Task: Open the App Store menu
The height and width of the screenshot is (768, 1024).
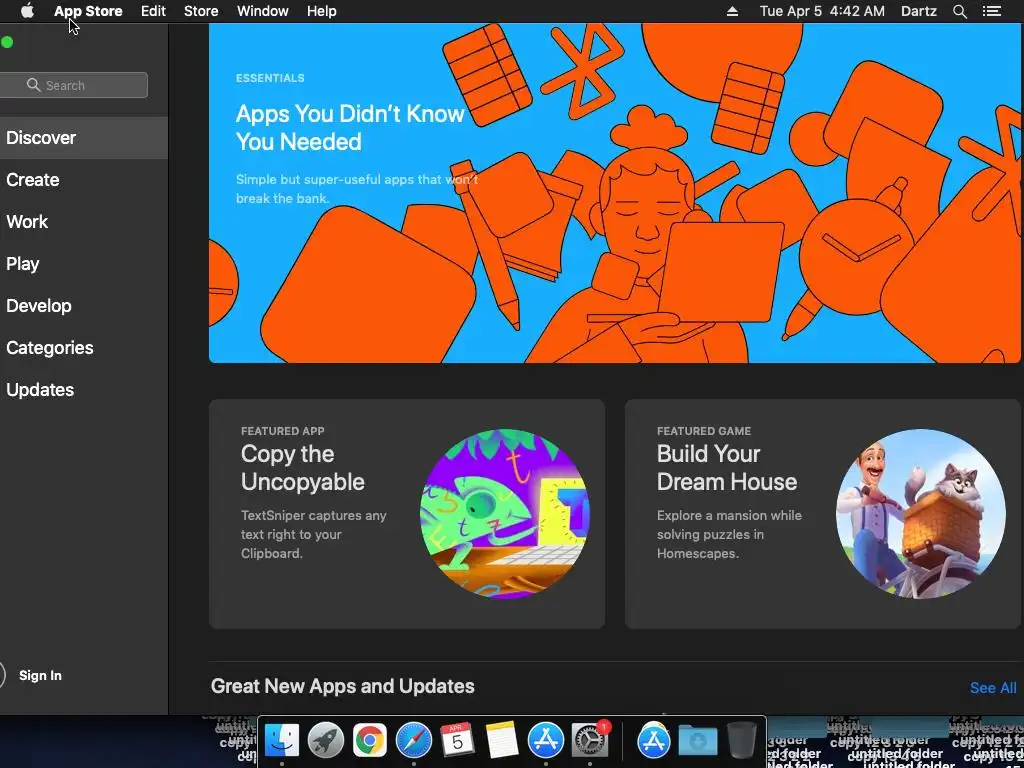Action: coord(88,11)
